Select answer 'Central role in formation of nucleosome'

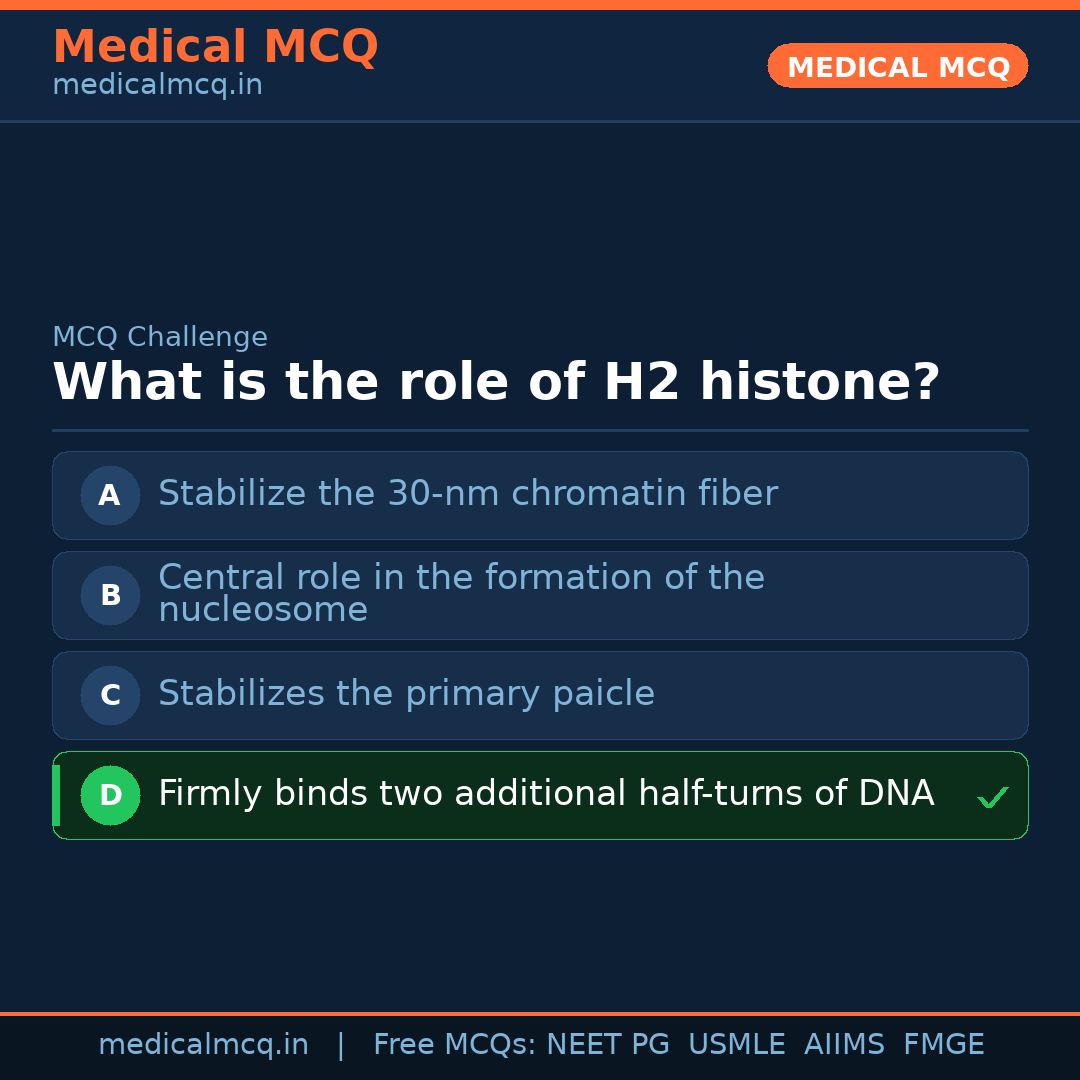461,593
